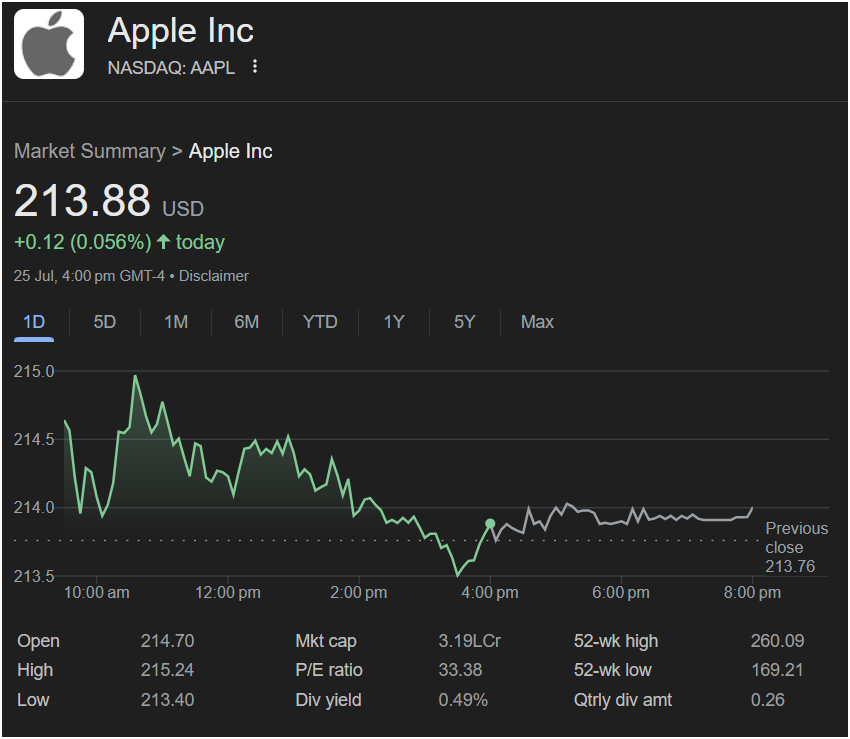Click the NASDAQ: AAPL ticker text

point(171,68)
